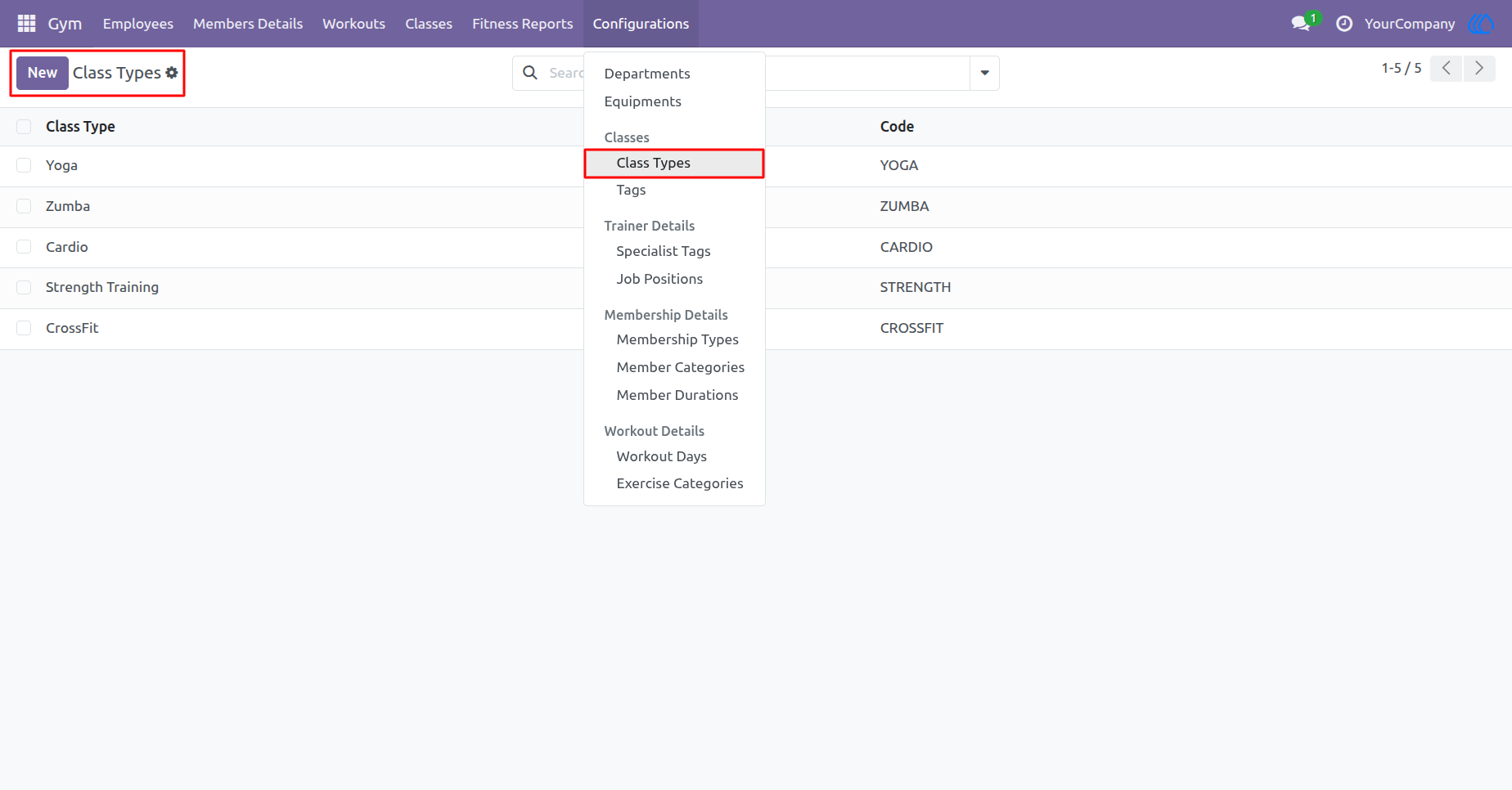Image resolution: width=1512 pixels, height=790 pixels.
Task: Focus the search input field
Action: point(757,73)
